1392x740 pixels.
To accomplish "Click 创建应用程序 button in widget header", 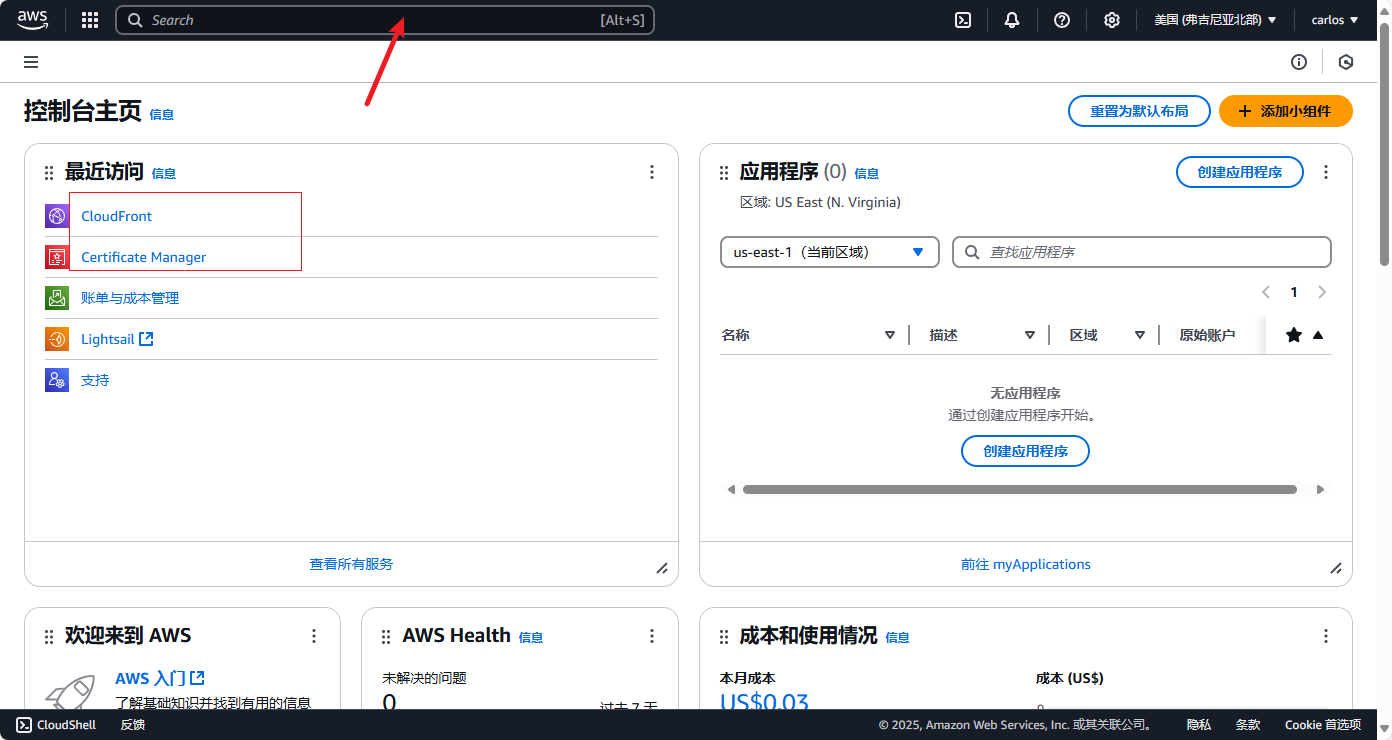I will 1240,172.
